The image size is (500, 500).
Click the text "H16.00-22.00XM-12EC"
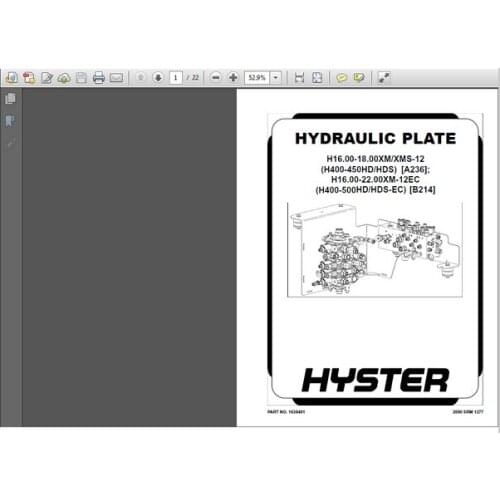[375, 179]
